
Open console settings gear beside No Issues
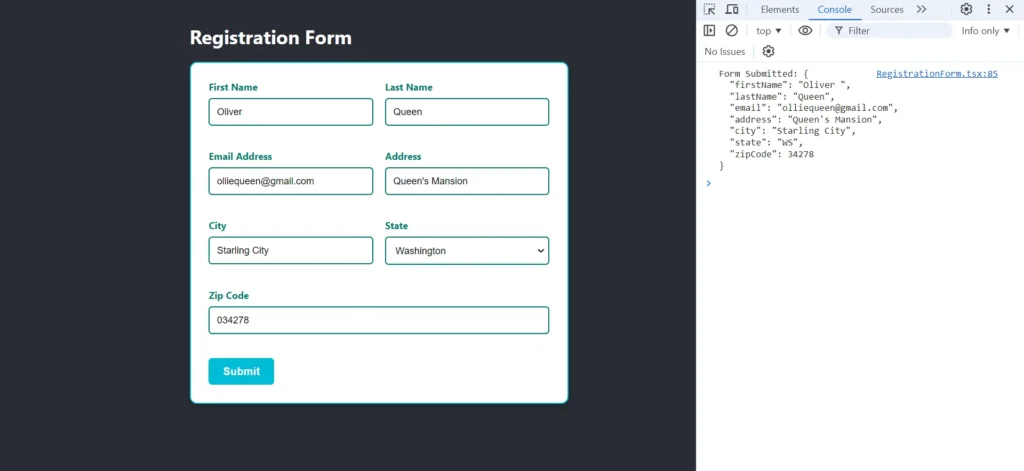click(769, 52)
